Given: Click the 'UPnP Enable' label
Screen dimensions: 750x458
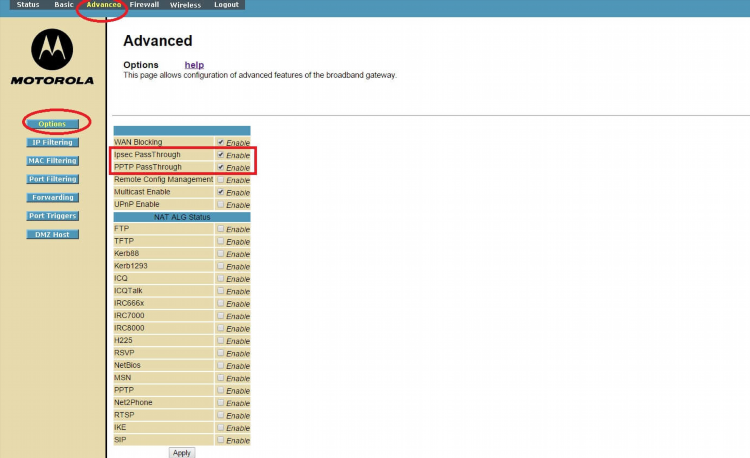Looking at the screenshot, I should coord(137,204).
